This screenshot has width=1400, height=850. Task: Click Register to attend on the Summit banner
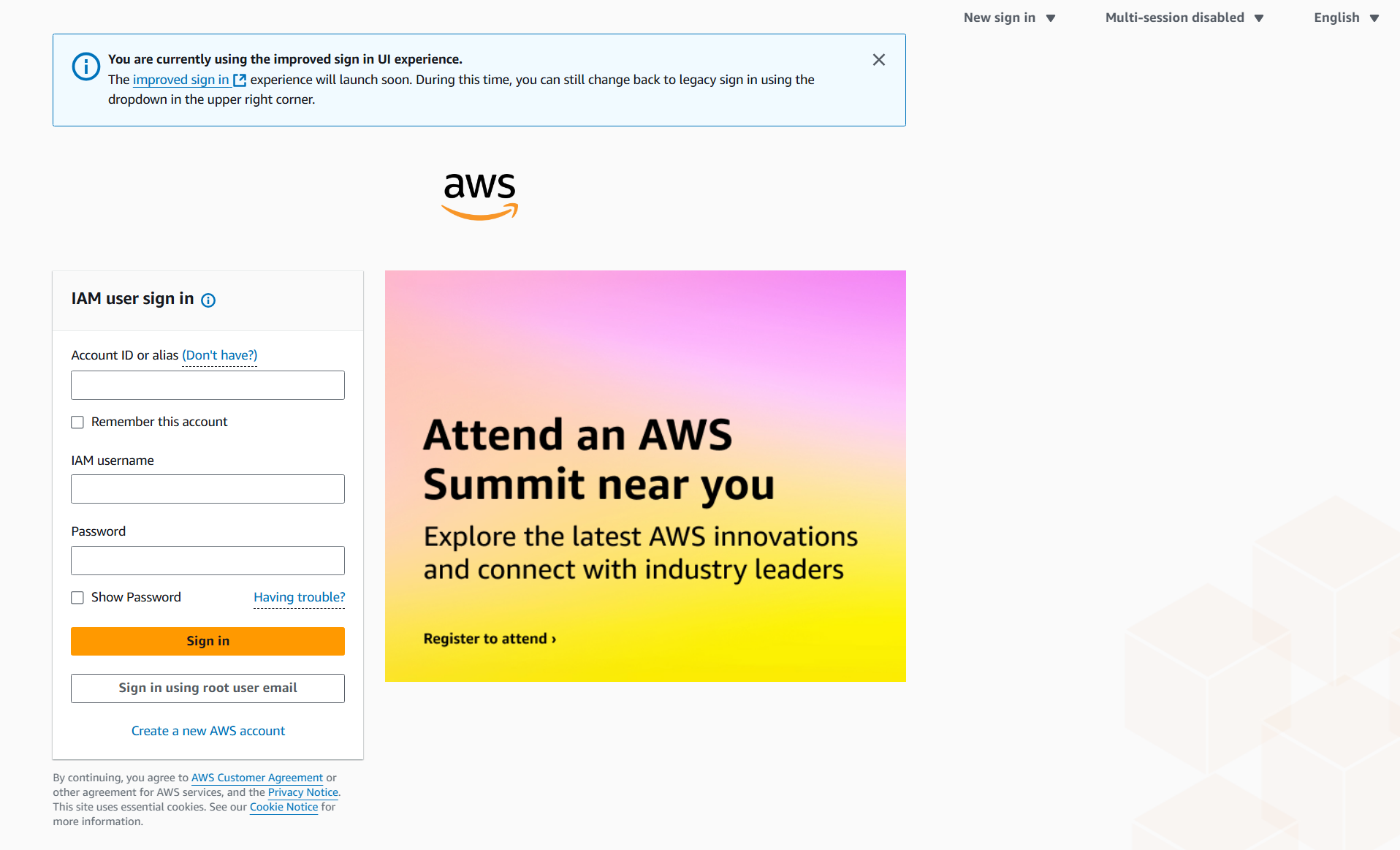pos(490,639)
